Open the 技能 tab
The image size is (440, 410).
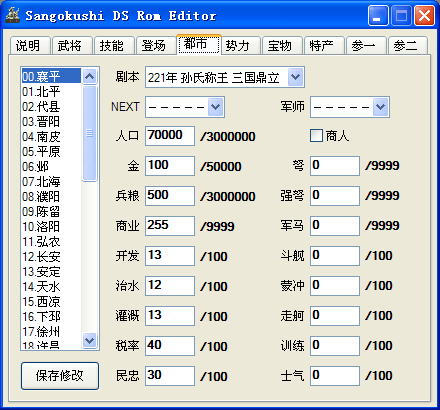click(114, 45)
